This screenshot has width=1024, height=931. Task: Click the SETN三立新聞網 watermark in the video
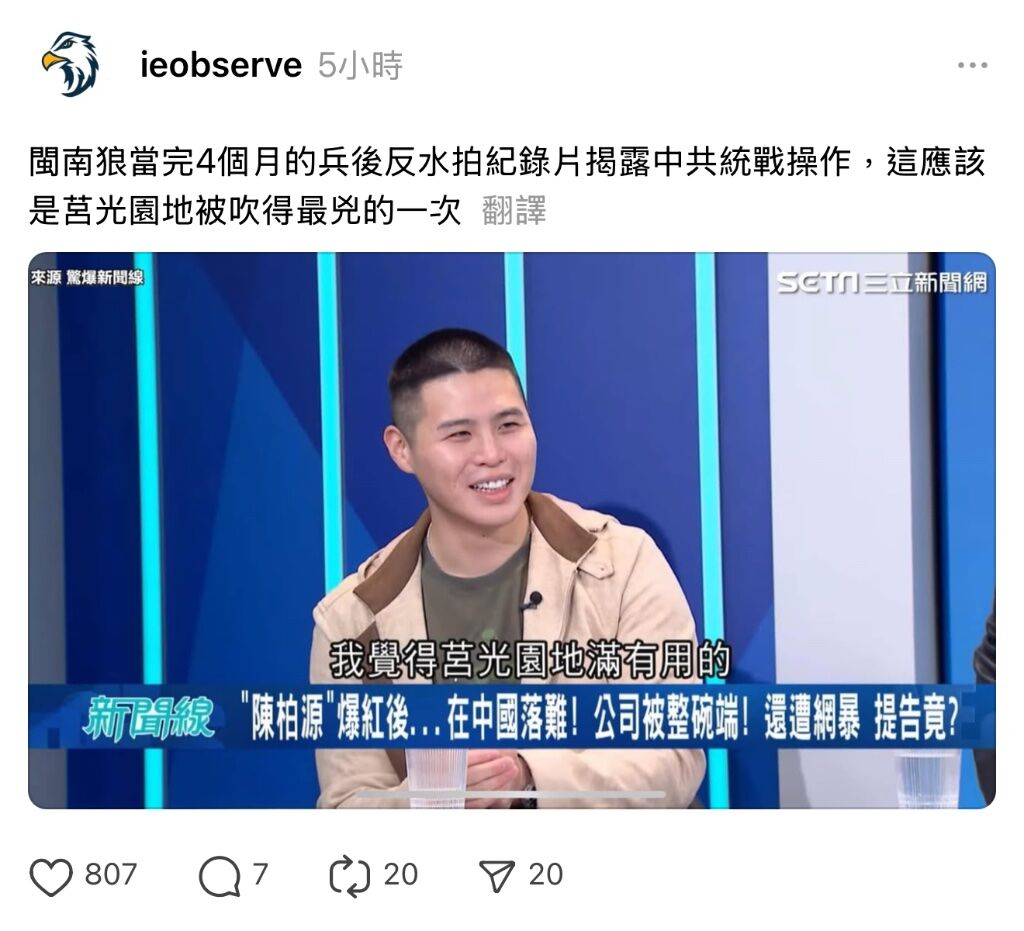882,283
